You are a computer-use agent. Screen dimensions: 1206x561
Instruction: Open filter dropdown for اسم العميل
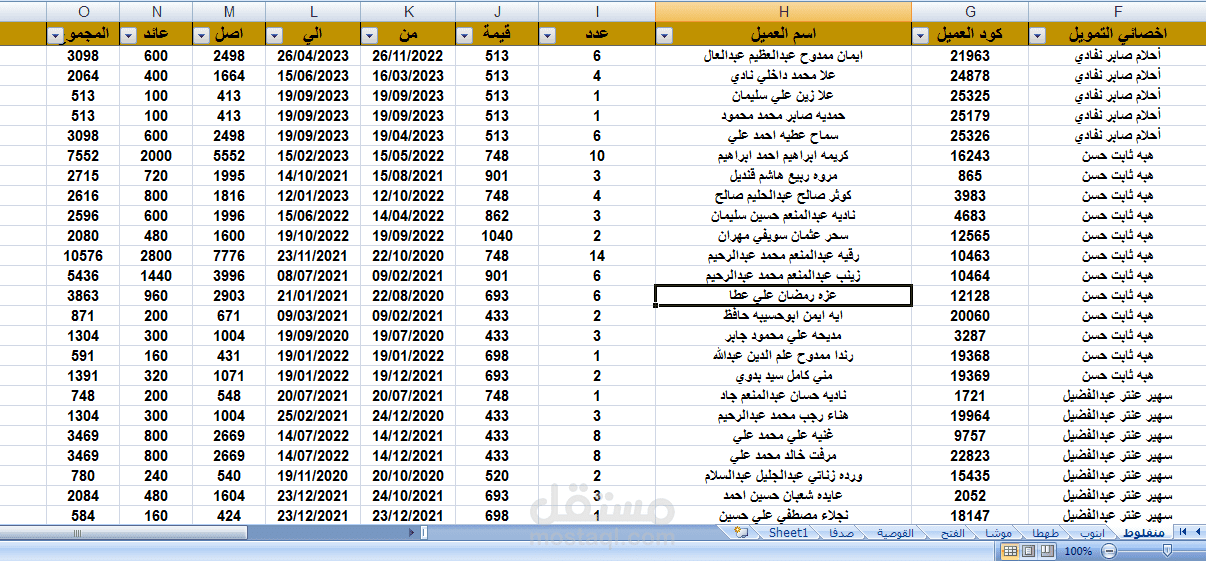666,35
